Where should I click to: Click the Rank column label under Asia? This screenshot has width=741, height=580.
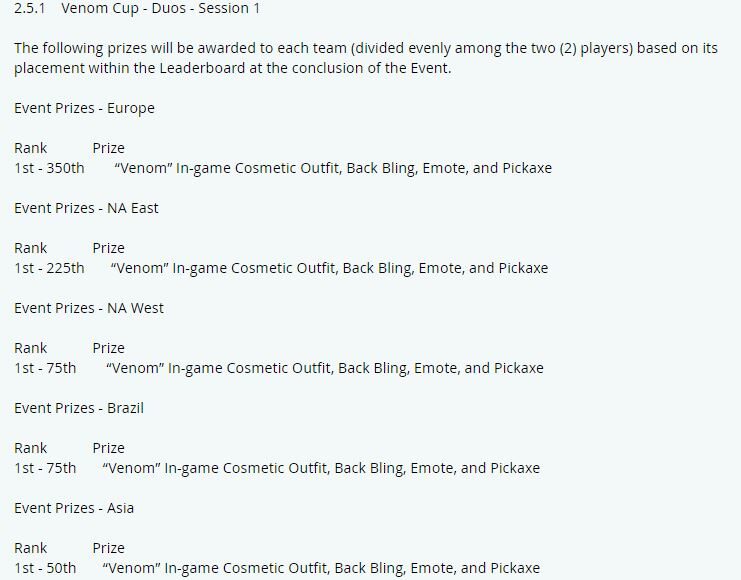pyautogui.click(x=31, y=548)
